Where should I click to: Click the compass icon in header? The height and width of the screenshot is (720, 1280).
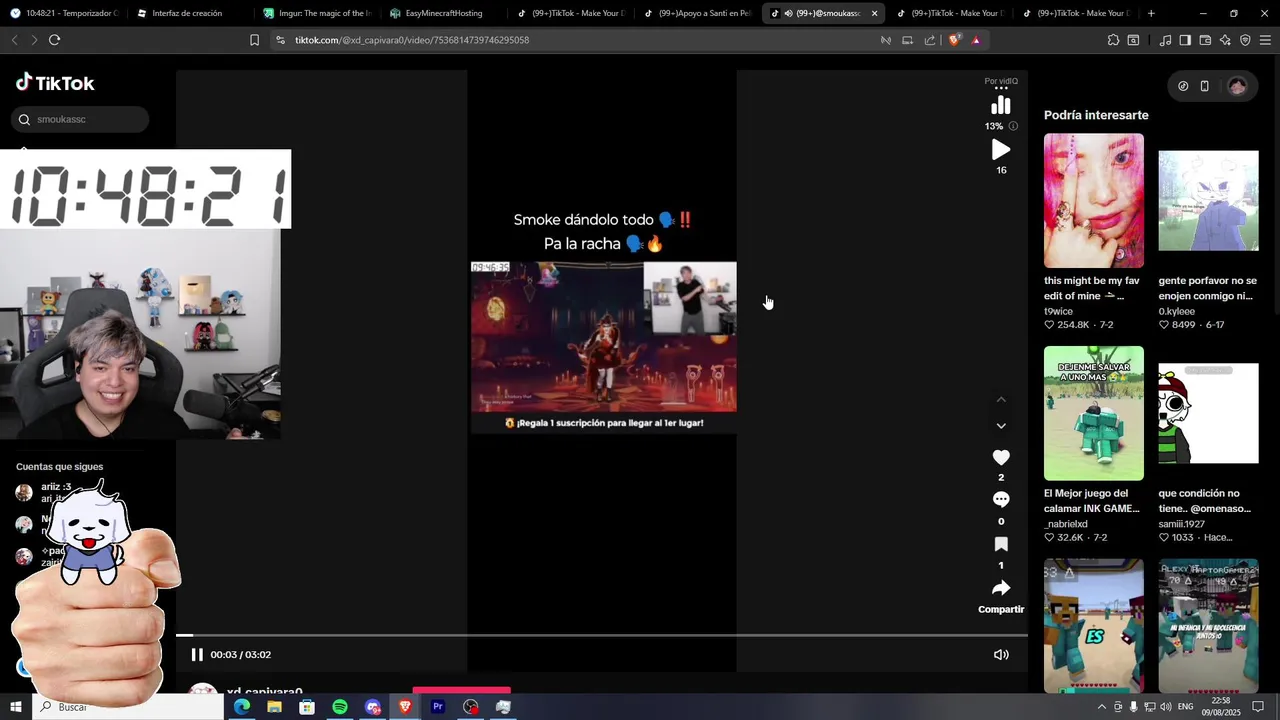1183,86
